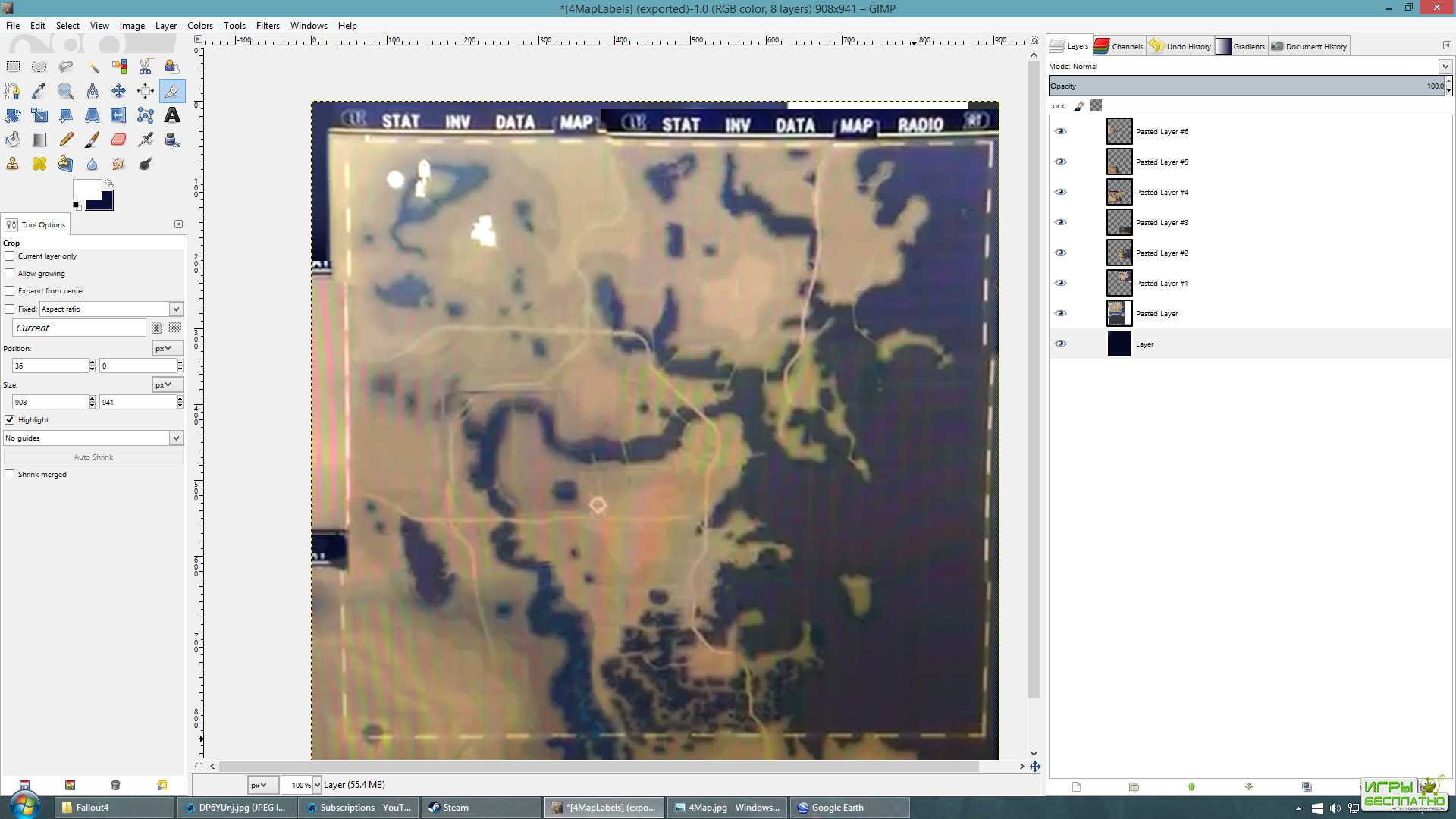Switch to the Undo History tab
The width and height of the screenshot is (1456, 819).
click(1180, 46)
